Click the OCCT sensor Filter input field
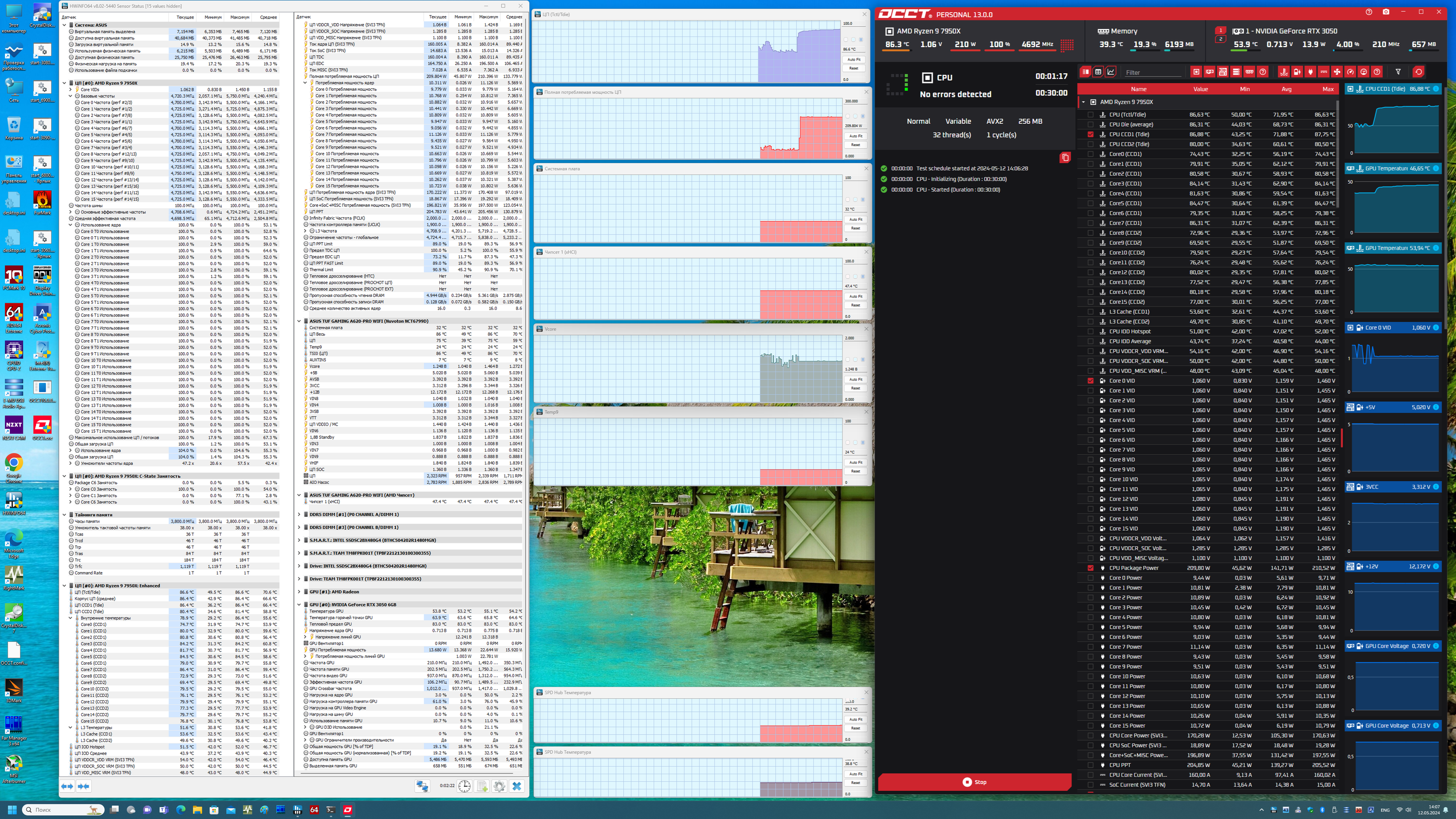Screen dimensions: 1456x819 click(1153, 72)
